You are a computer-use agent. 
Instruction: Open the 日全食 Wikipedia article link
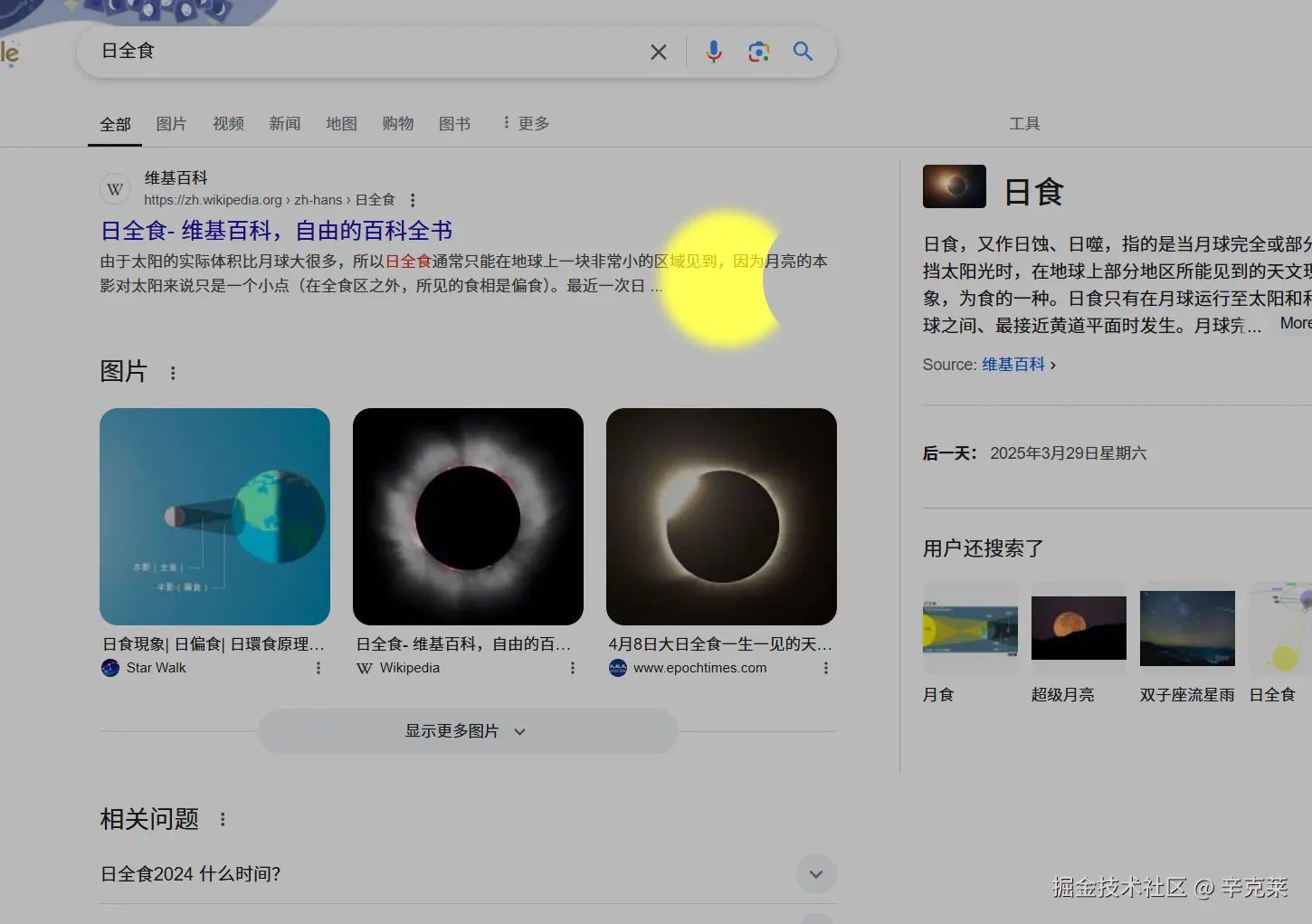276,230
